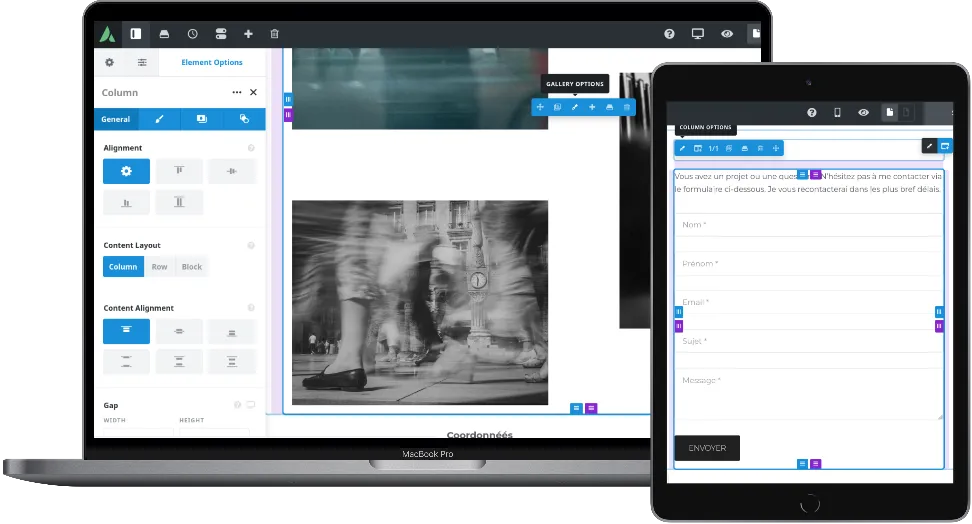Viewport: 972px width, 524px height.
Task: Click the Message textarea on tablet form
Action: tap(809, 394)
